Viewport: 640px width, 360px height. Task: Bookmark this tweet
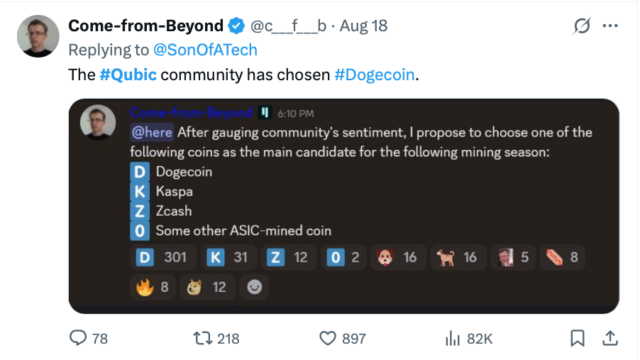pyautogui.click(x=577, y=338)
